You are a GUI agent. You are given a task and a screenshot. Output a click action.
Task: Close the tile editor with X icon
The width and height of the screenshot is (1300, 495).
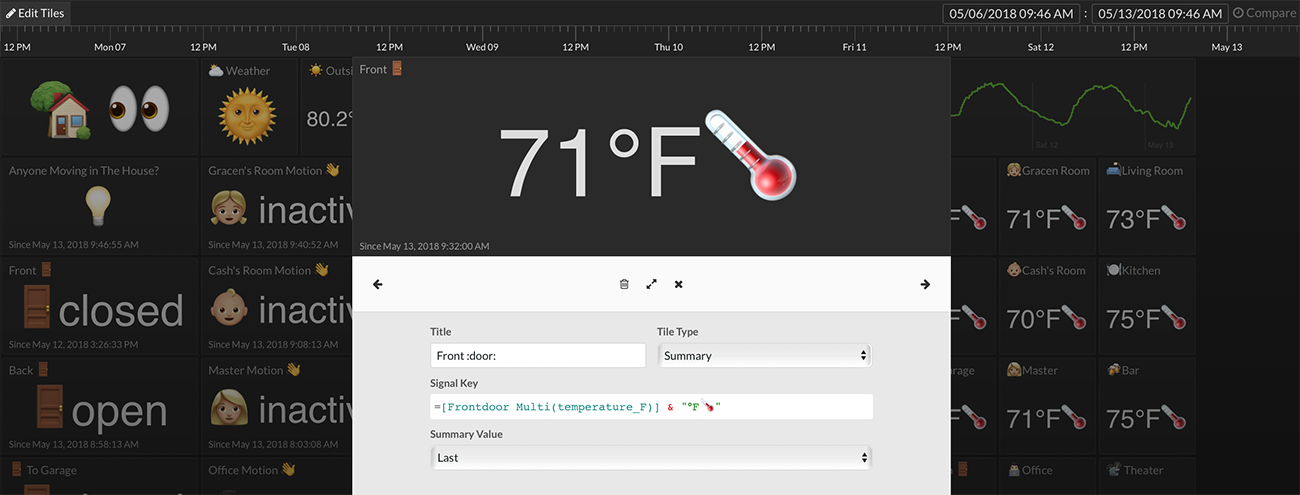coord(678,285)
